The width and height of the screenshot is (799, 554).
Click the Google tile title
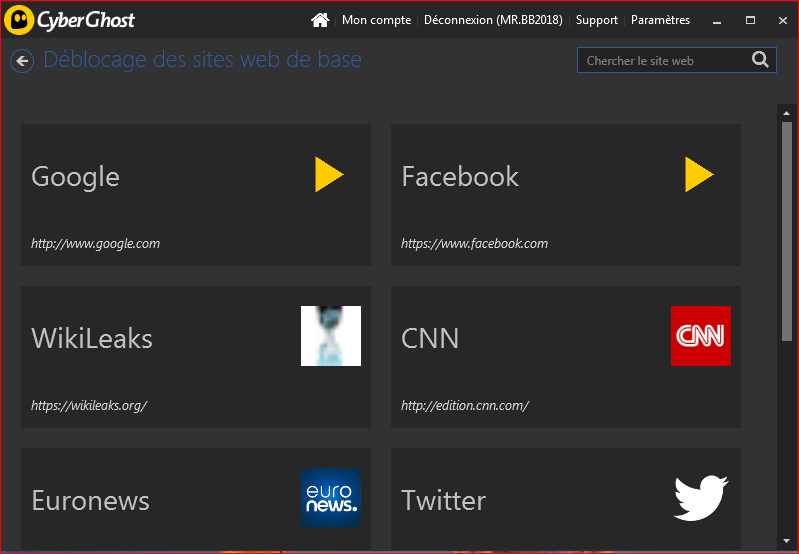pos(75,177)
